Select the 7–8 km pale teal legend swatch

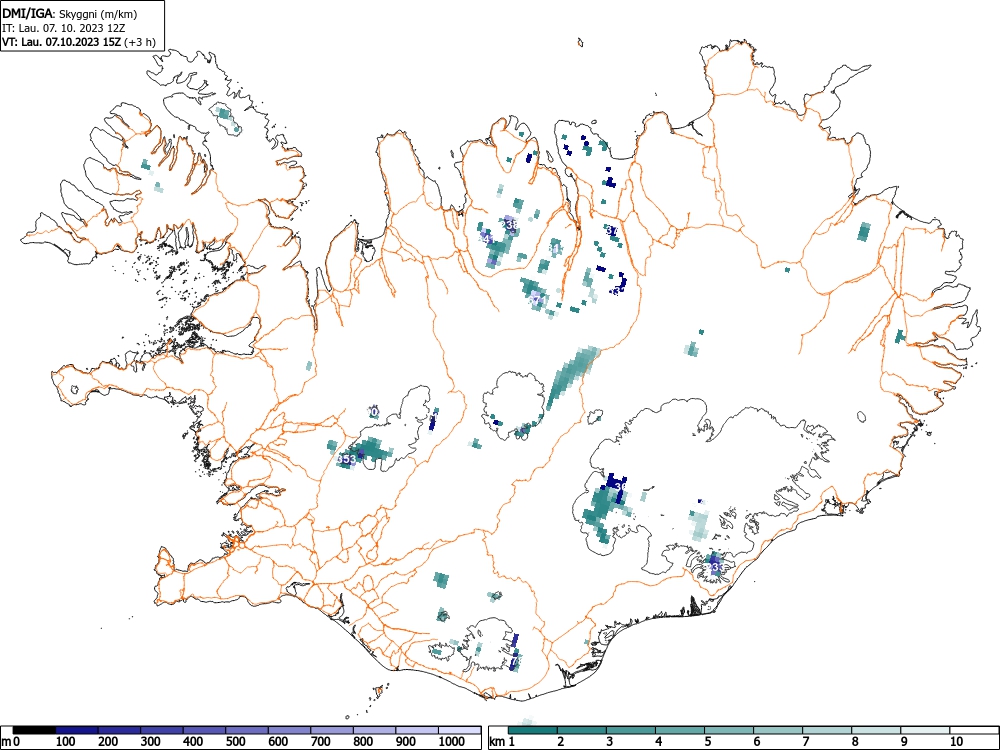(827, 730)
